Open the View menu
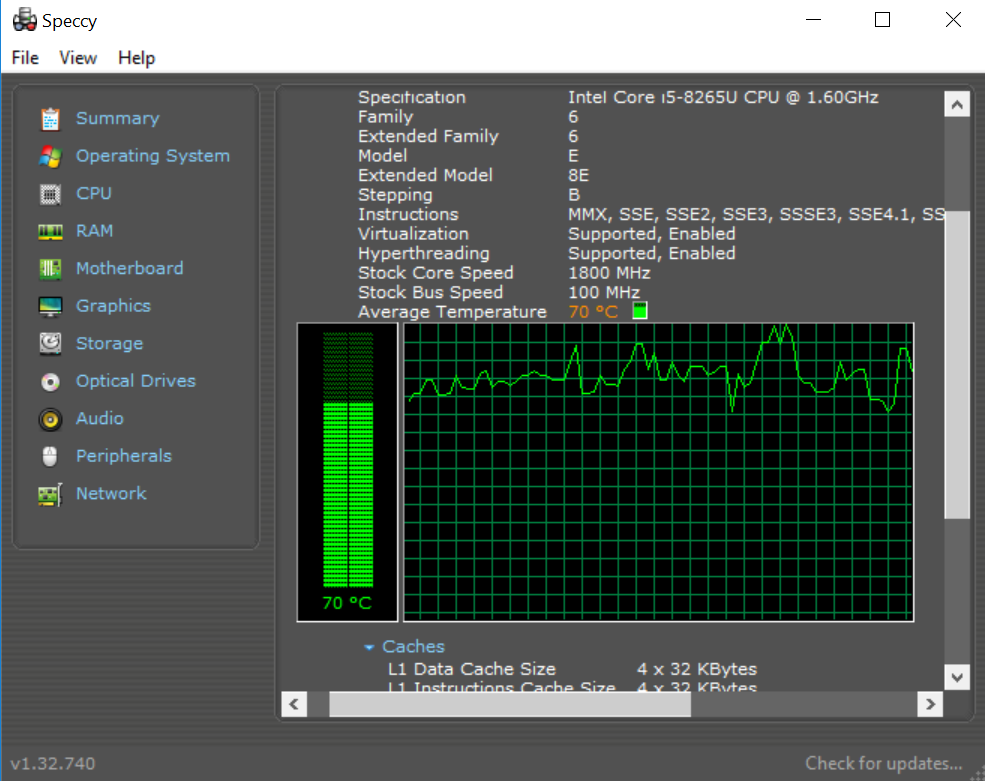 coord(78,58)
